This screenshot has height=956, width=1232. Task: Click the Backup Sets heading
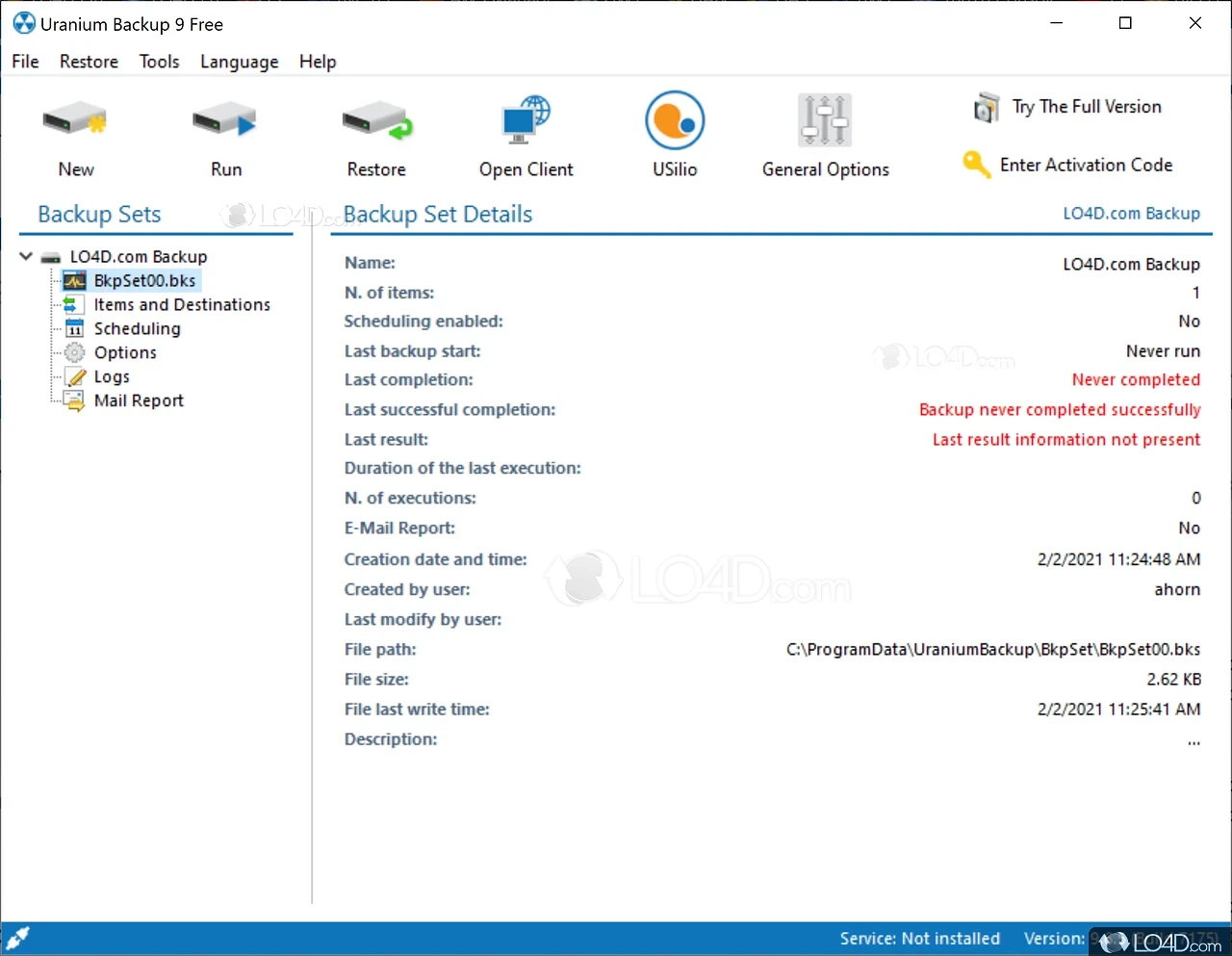[99, 214]
